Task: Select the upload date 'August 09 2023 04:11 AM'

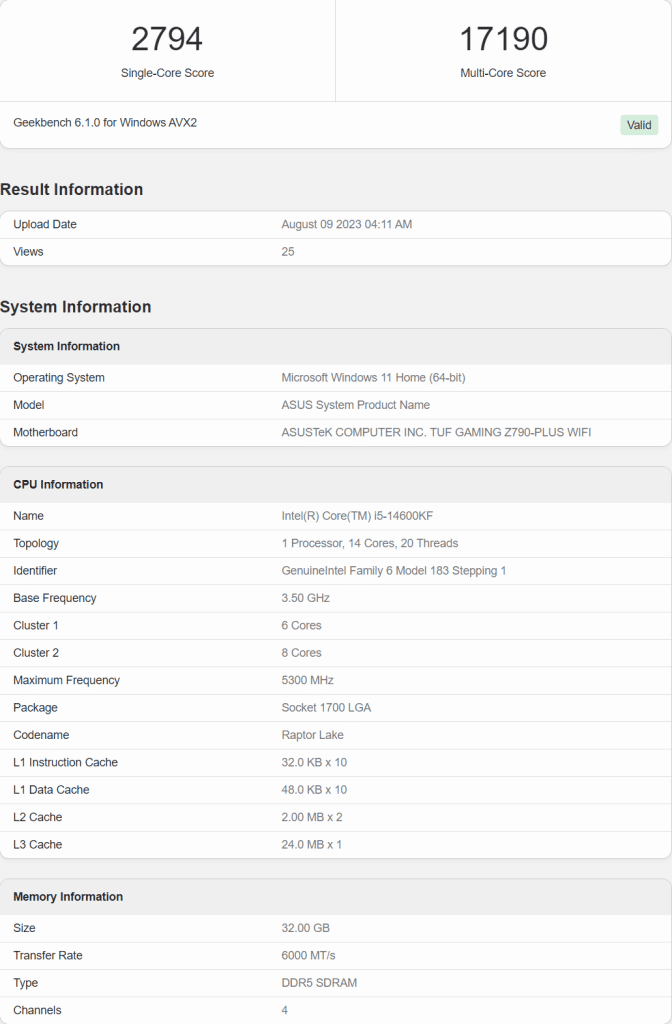Action: (347, 225)
